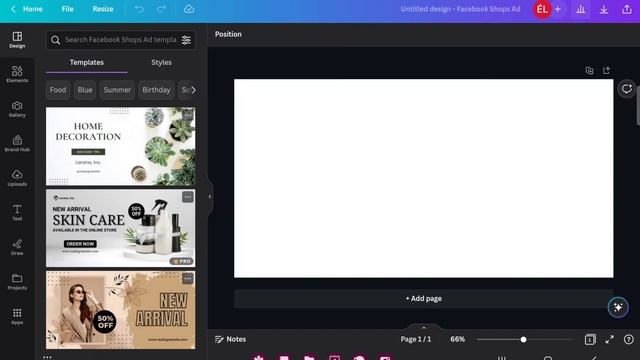
Task: Click the comment refresh icon beside canvas
Action: point(627,89)
